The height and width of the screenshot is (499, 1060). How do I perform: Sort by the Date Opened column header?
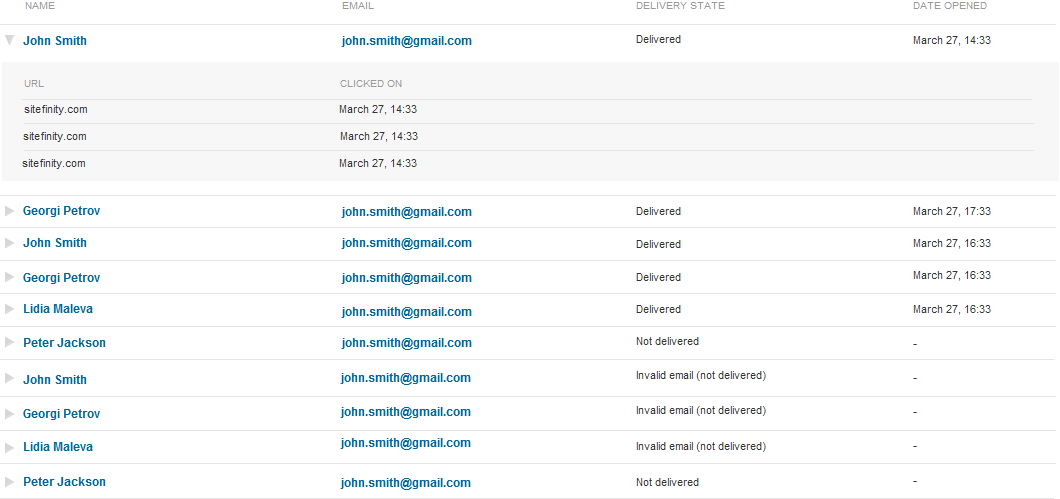(x=949, y=6)
